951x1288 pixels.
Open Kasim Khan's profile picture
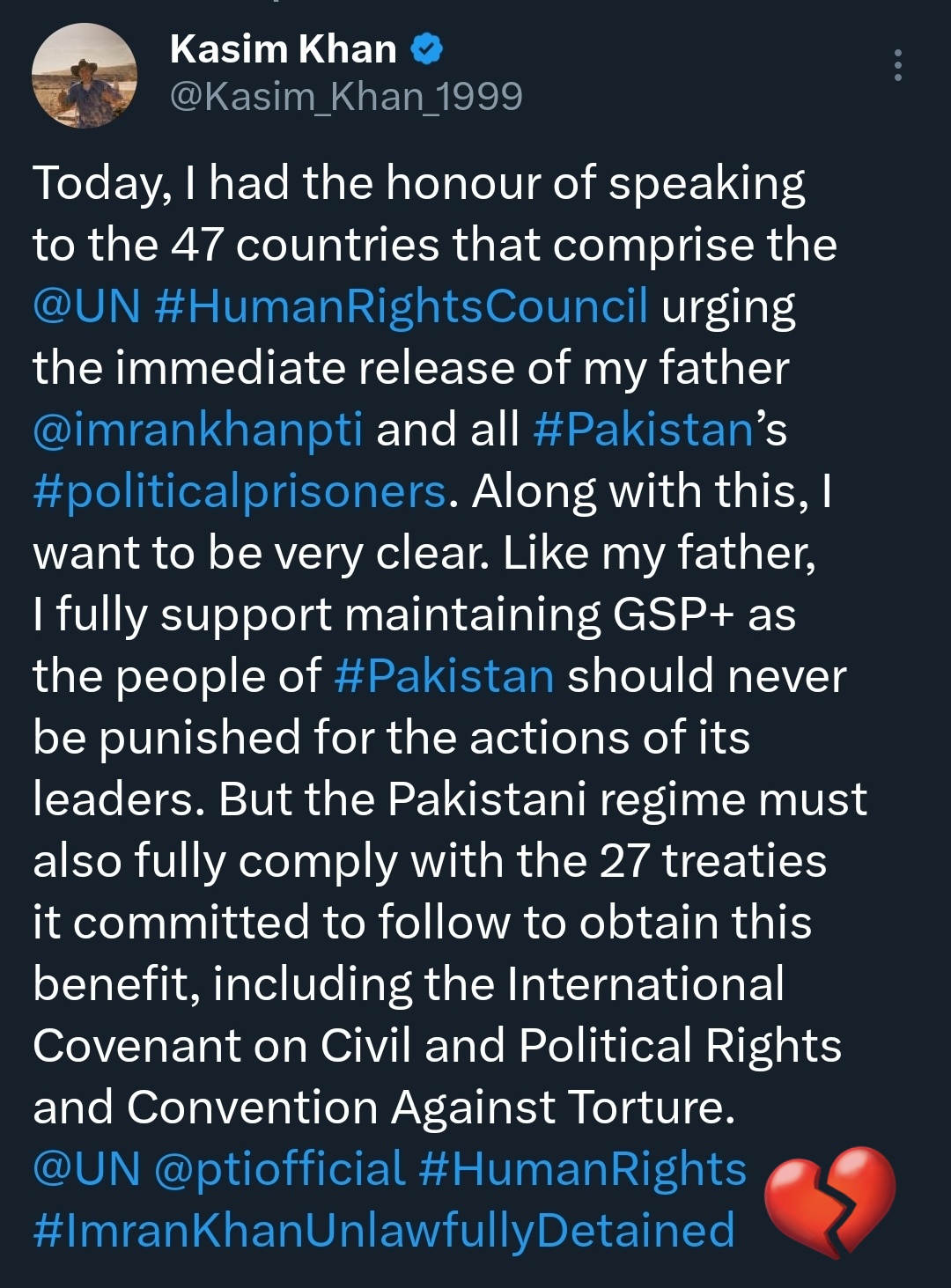85,77
